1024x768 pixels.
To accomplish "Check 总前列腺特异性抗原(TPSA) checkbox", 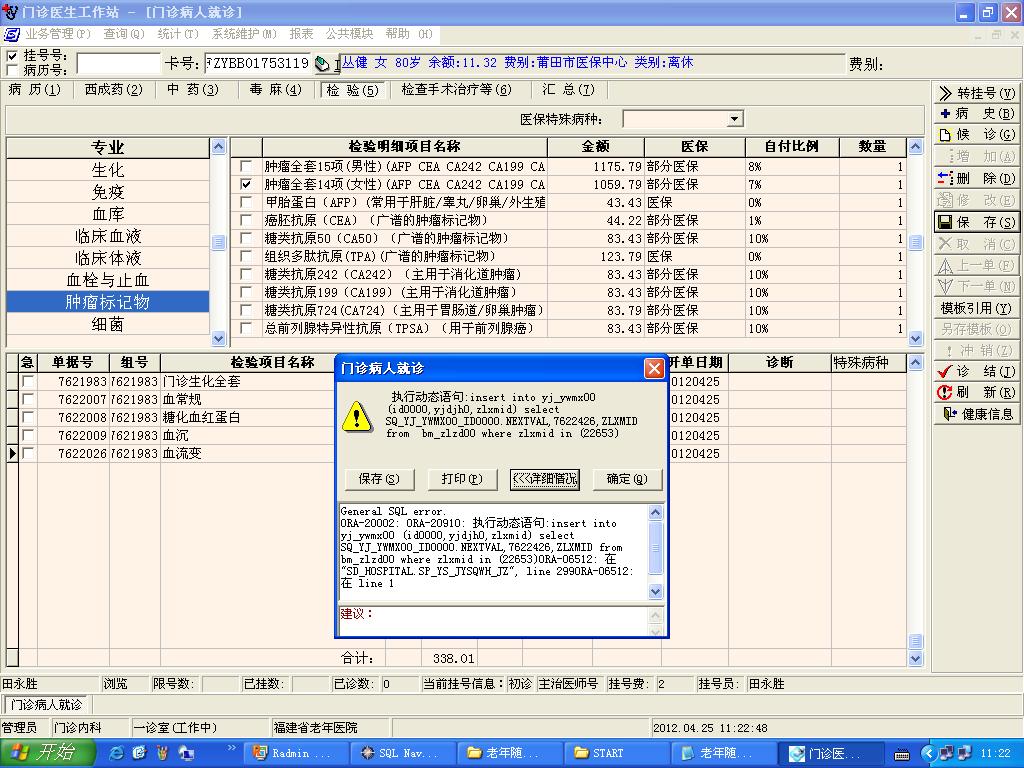I will [246, 328].
